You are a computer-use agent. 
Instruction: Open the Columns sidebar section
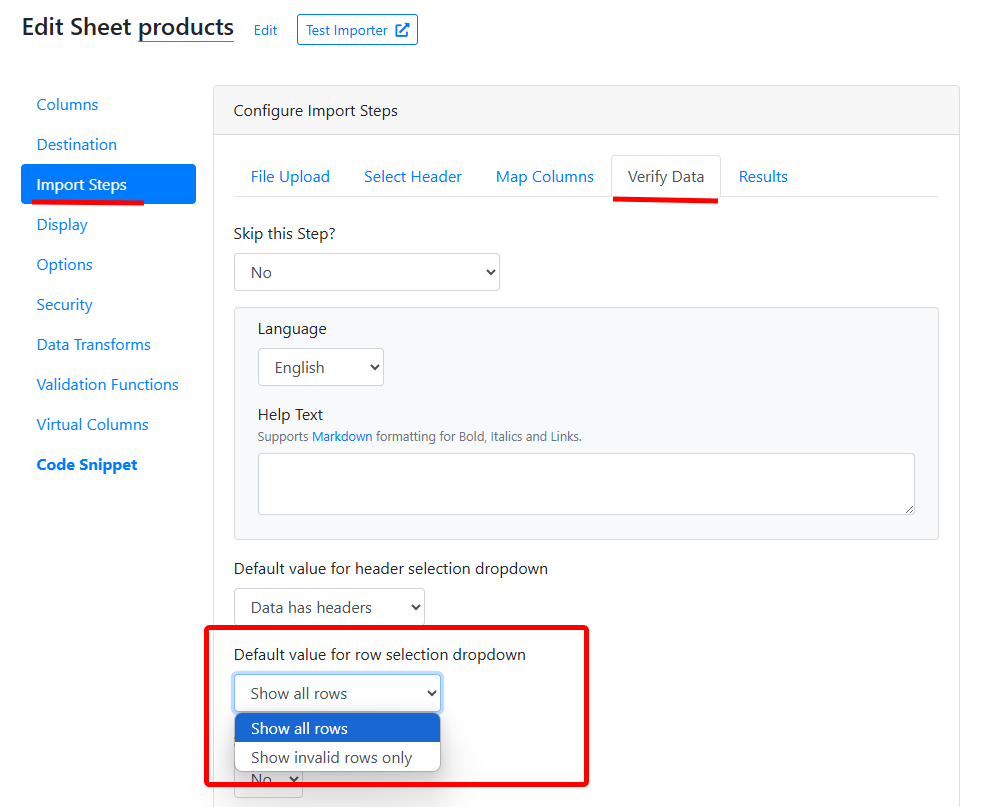(67, 105)
